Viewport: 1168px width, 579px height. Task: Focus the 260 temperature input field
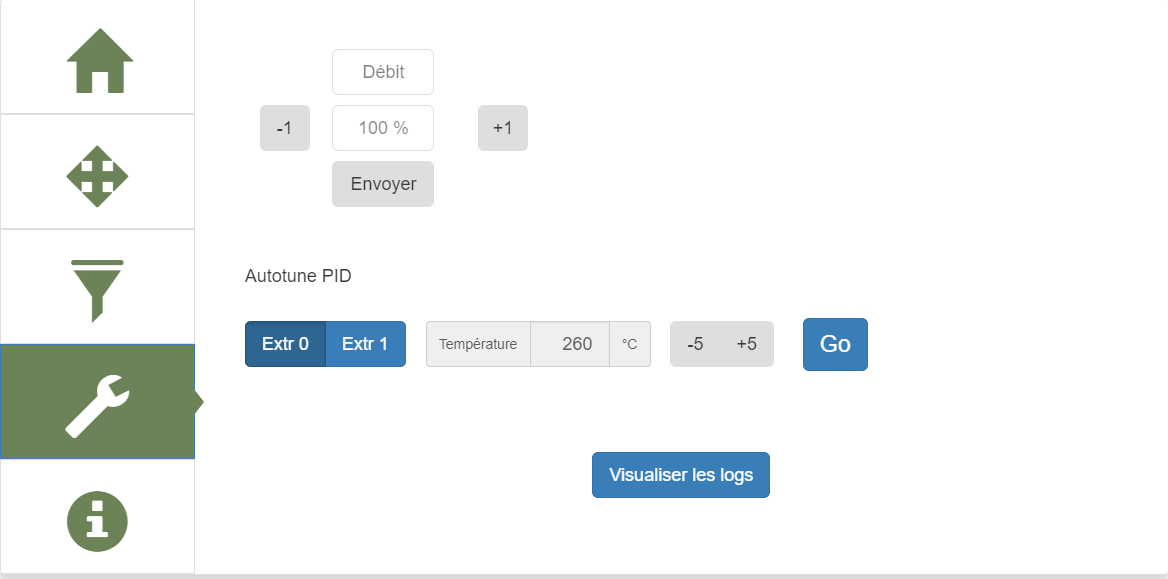[569, 344]
